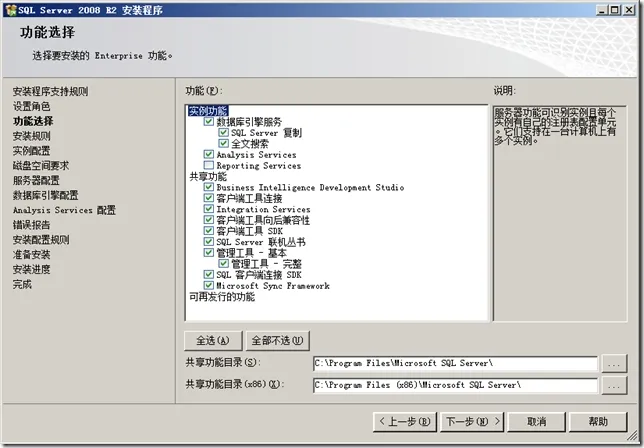644x448 pixels.
Task: Browse for the 共享功能目录(S) folder
Action: [614, 363]
